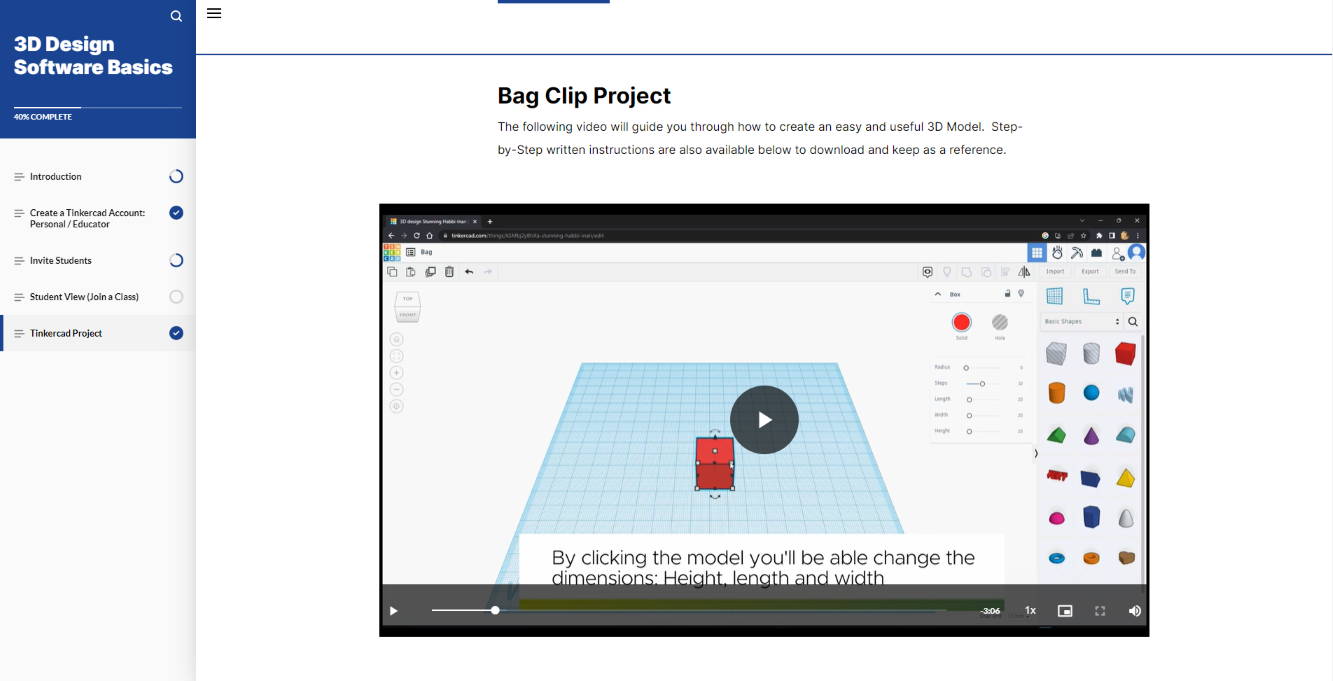Click the course completion progress bar
Image resolution: width=1333 pixels, height=681 pixels.
98,107
